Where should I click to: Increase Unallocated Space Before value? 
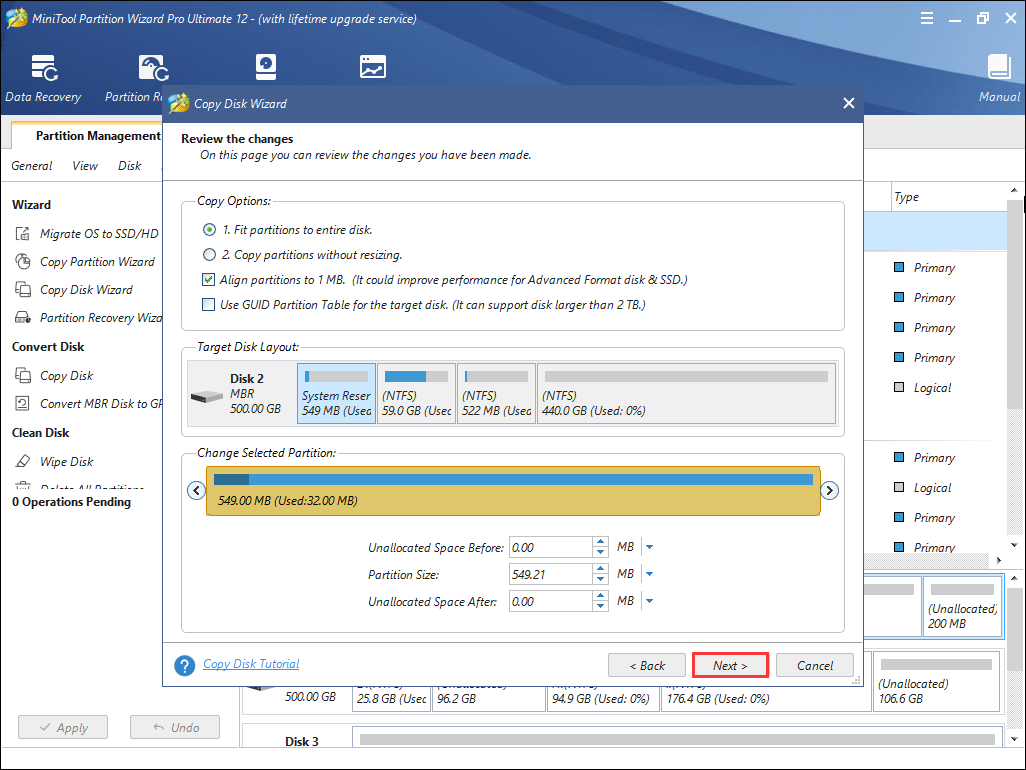pyautogui.click(x=601, y=542)
